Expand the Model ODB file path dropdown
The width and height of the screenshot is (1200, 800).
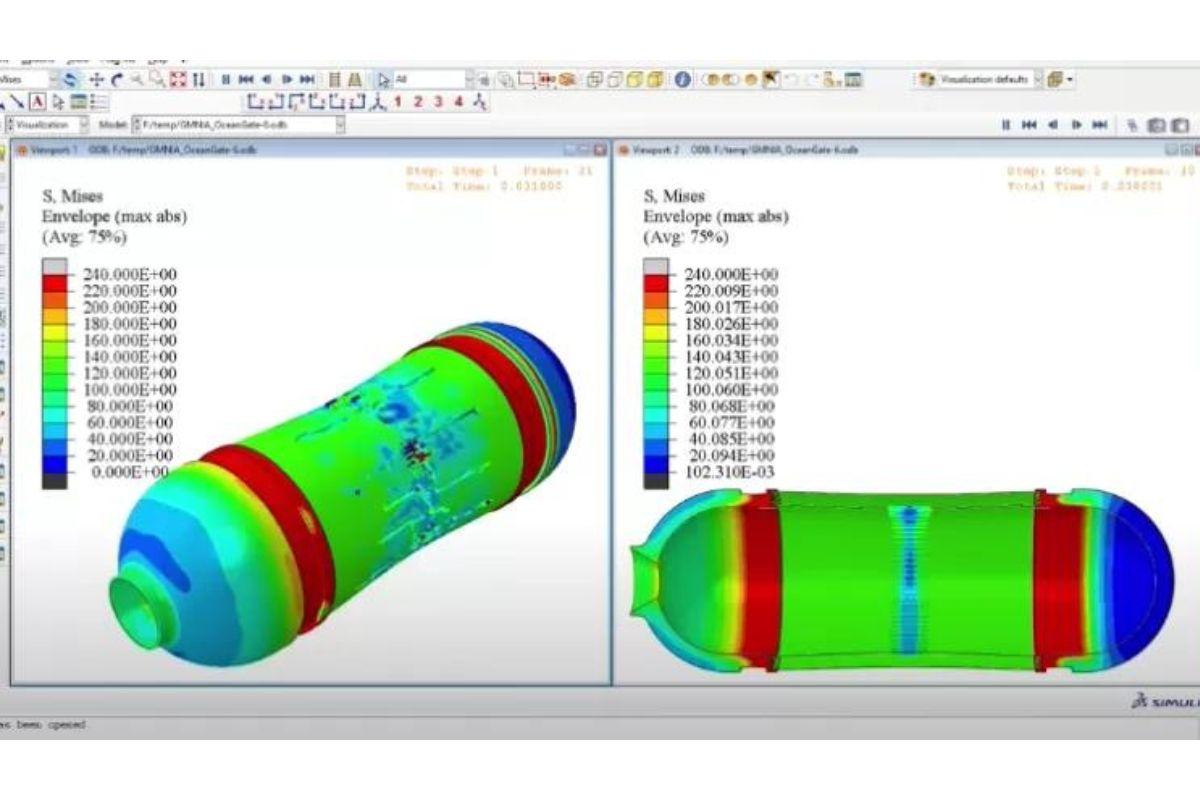pyautogui.click(x=340, y=125)
